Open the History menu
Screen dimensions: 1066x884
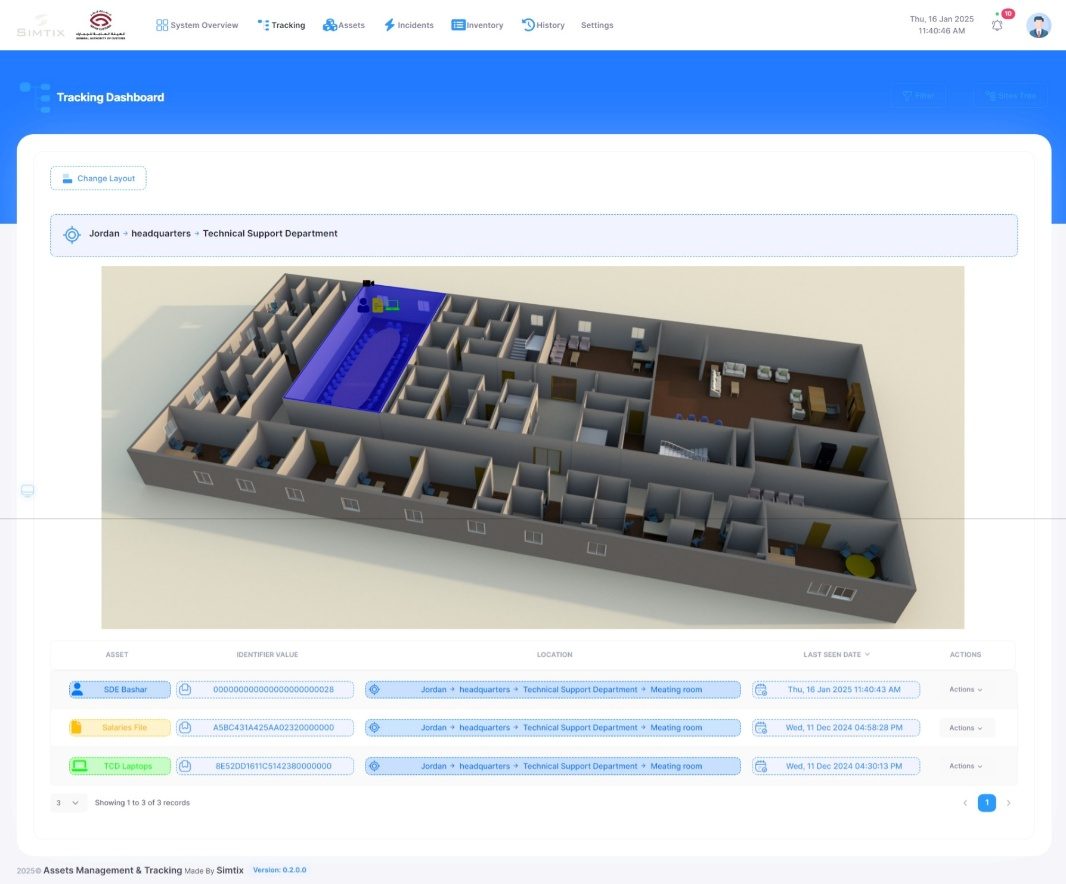[x=543, y=25]
